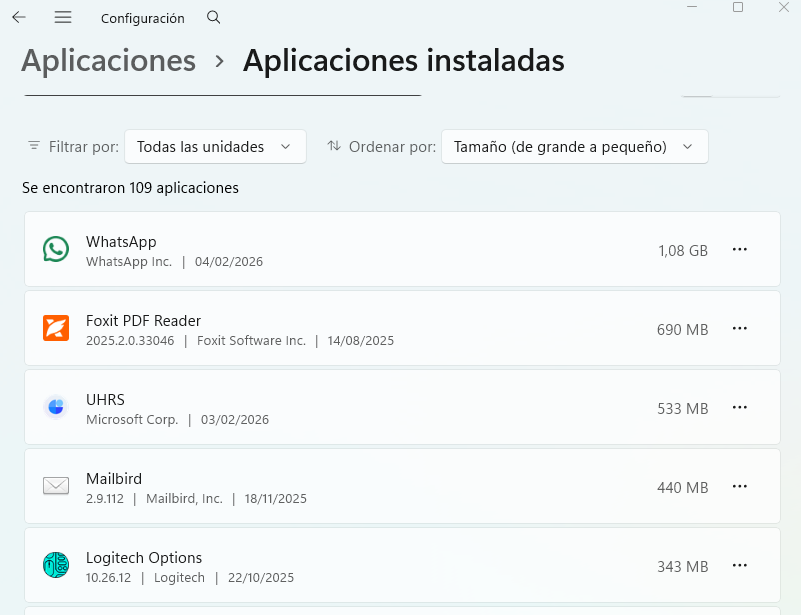Open the navigation hamburger menu
801x615 pixels.
(x=62, y=17)
